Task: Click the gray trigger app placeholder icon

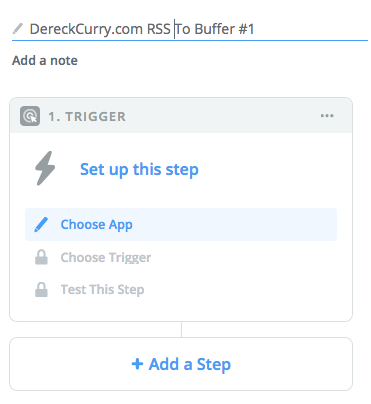Action: click(x=30, y=116)
